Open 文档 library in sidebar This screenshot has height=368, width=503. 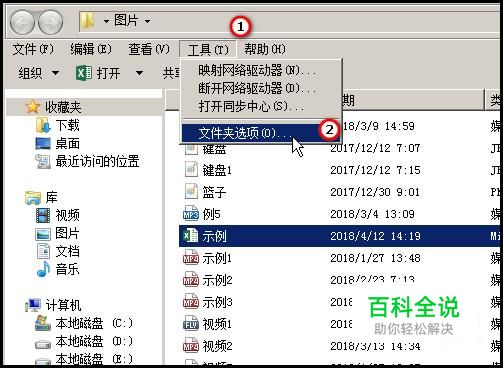(68, 251)
